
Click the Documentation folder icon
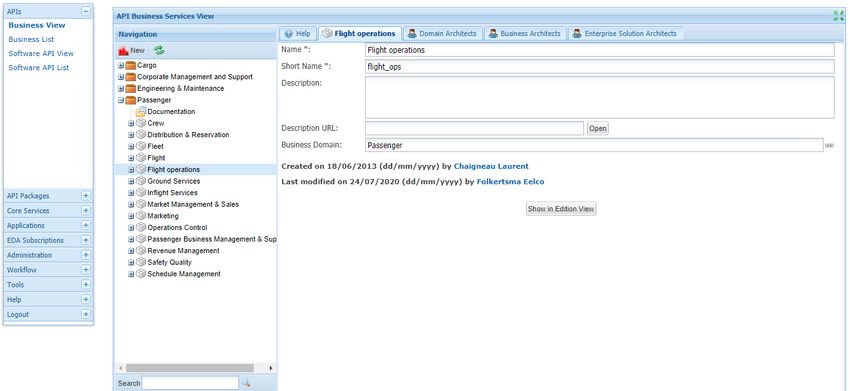coord(141,112)
